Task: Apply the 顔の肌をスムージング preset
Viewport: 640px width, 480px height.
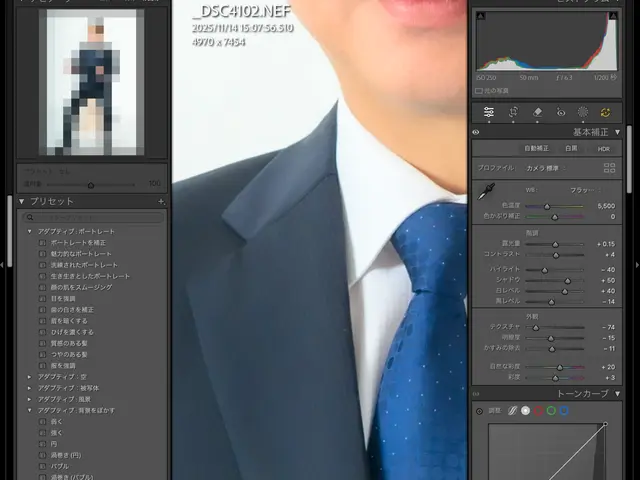Action: [81, 287]
